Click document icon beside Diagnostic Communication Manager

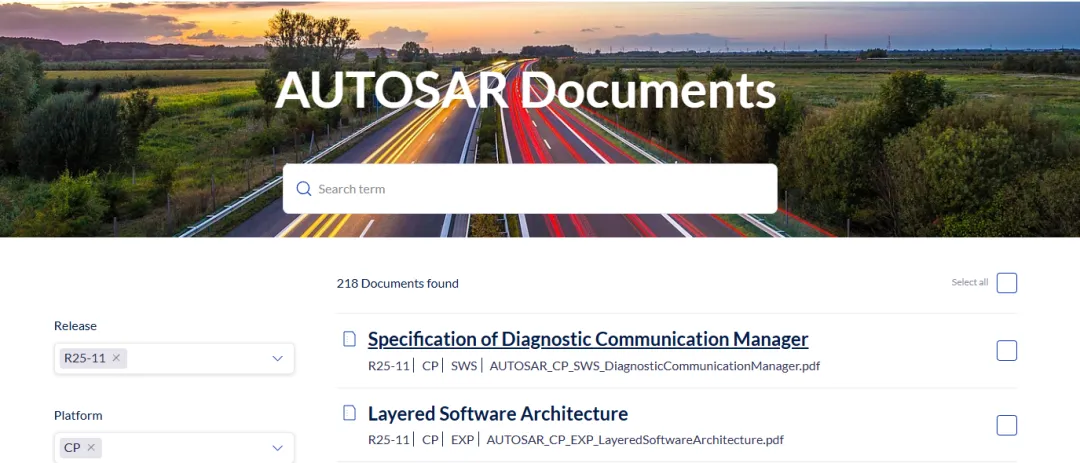pyautogui.click(x=350, y=338)
